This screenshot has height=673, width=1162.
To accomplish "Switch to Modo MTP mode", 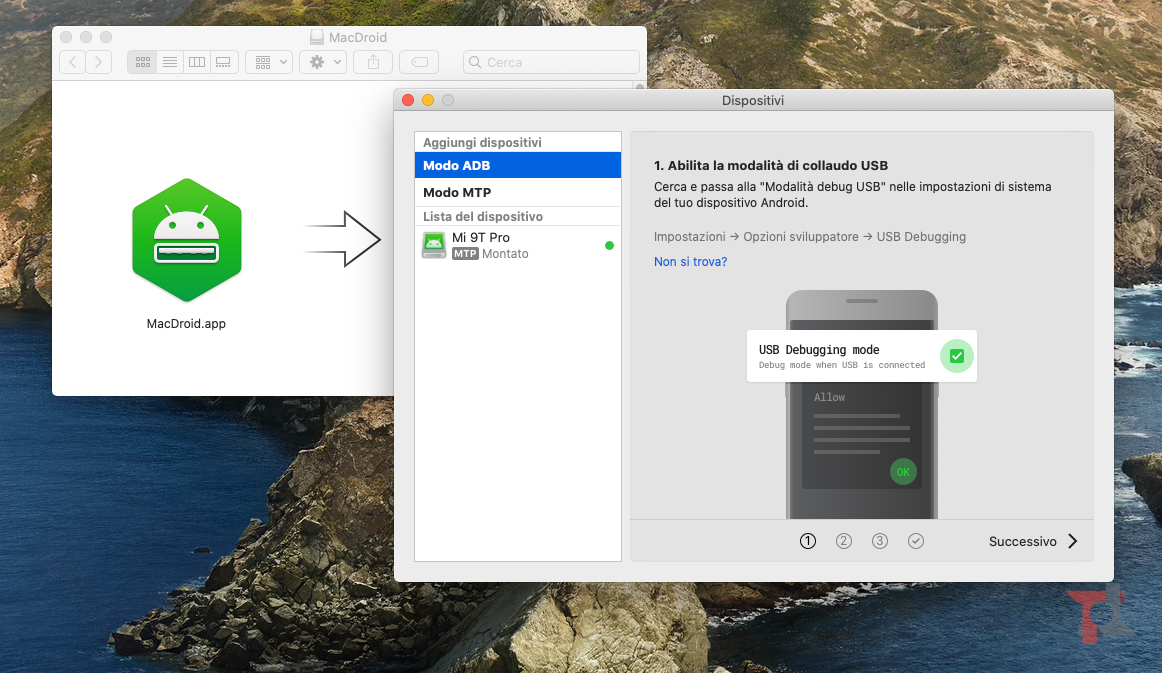I will tap(457, 191).
